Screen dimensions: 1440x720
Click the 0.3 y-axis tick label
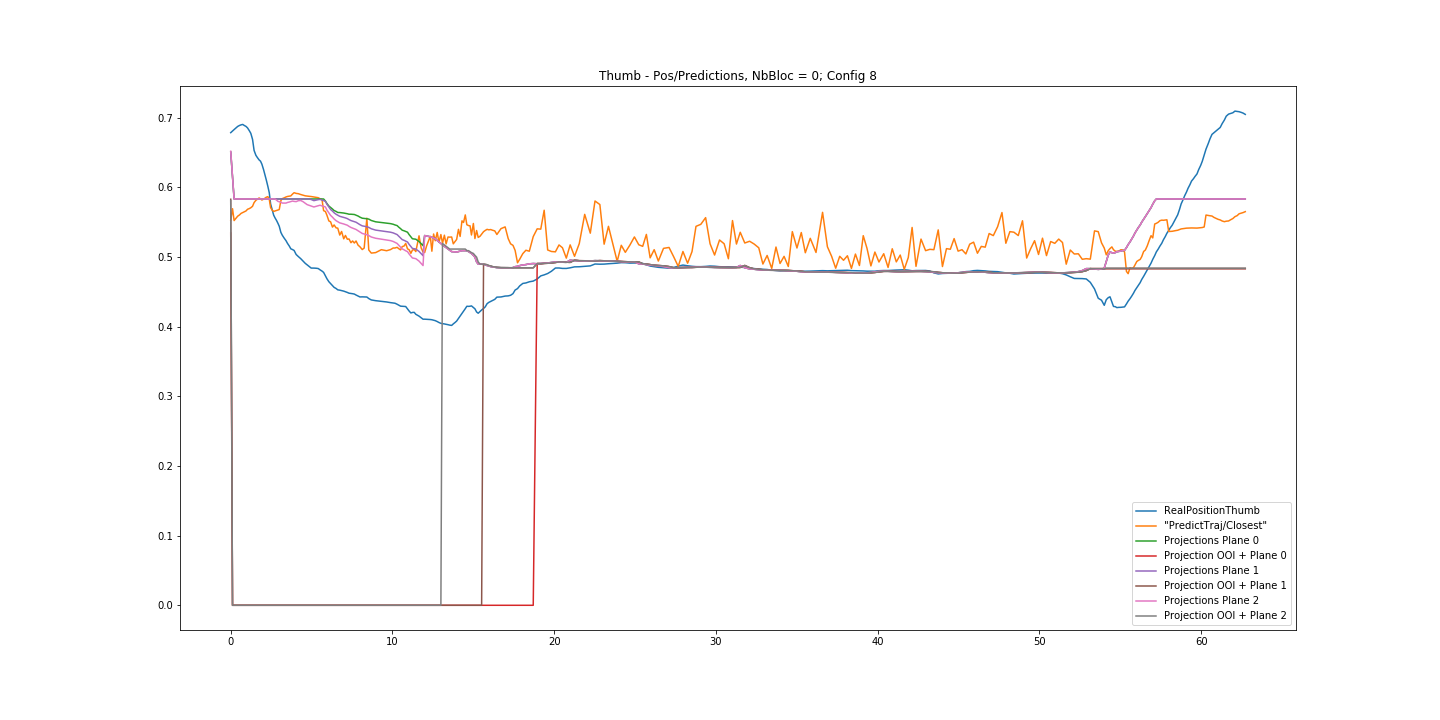pos(165,397)
